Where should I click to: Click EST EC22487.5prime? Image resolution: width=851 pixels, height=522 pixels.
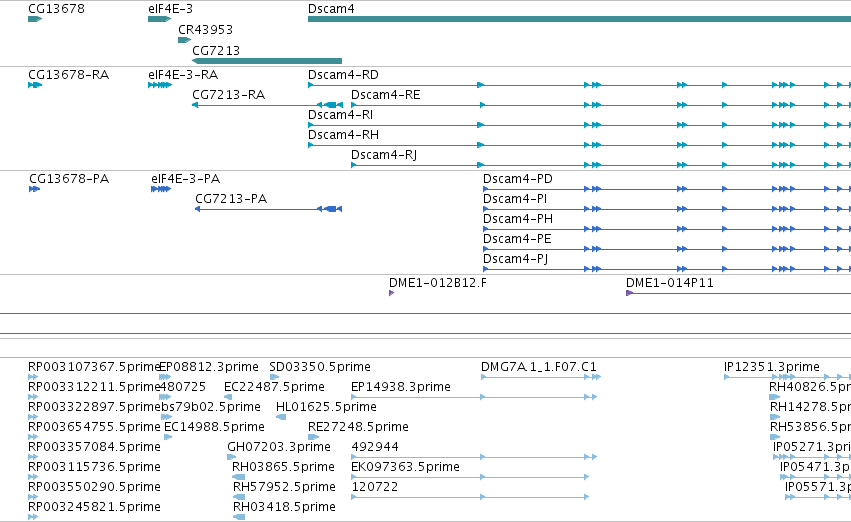pos(274,387)
